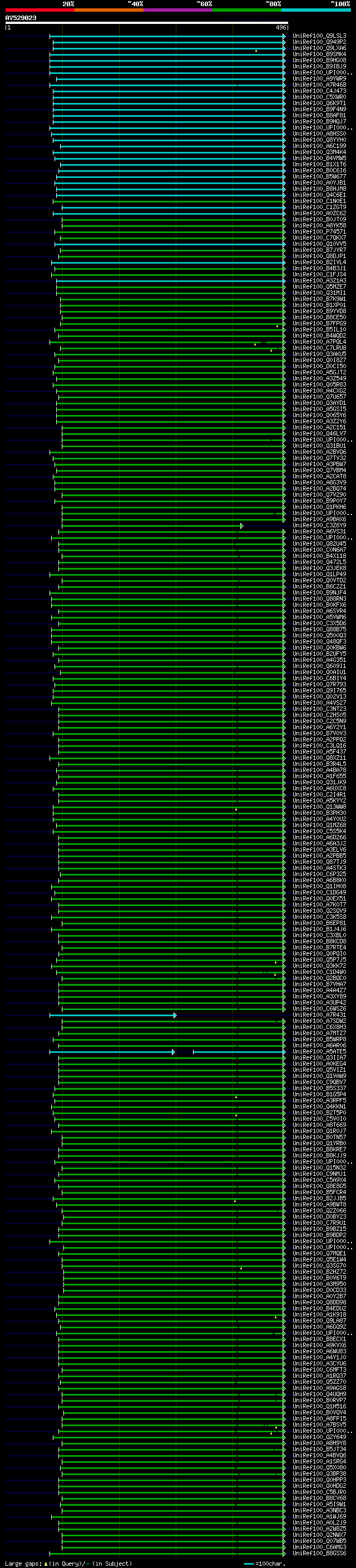Click label UniRef100_A6UXC8
Image resolution: width=356 pixels, height=1568 pixels.
(x=319, y=789)
